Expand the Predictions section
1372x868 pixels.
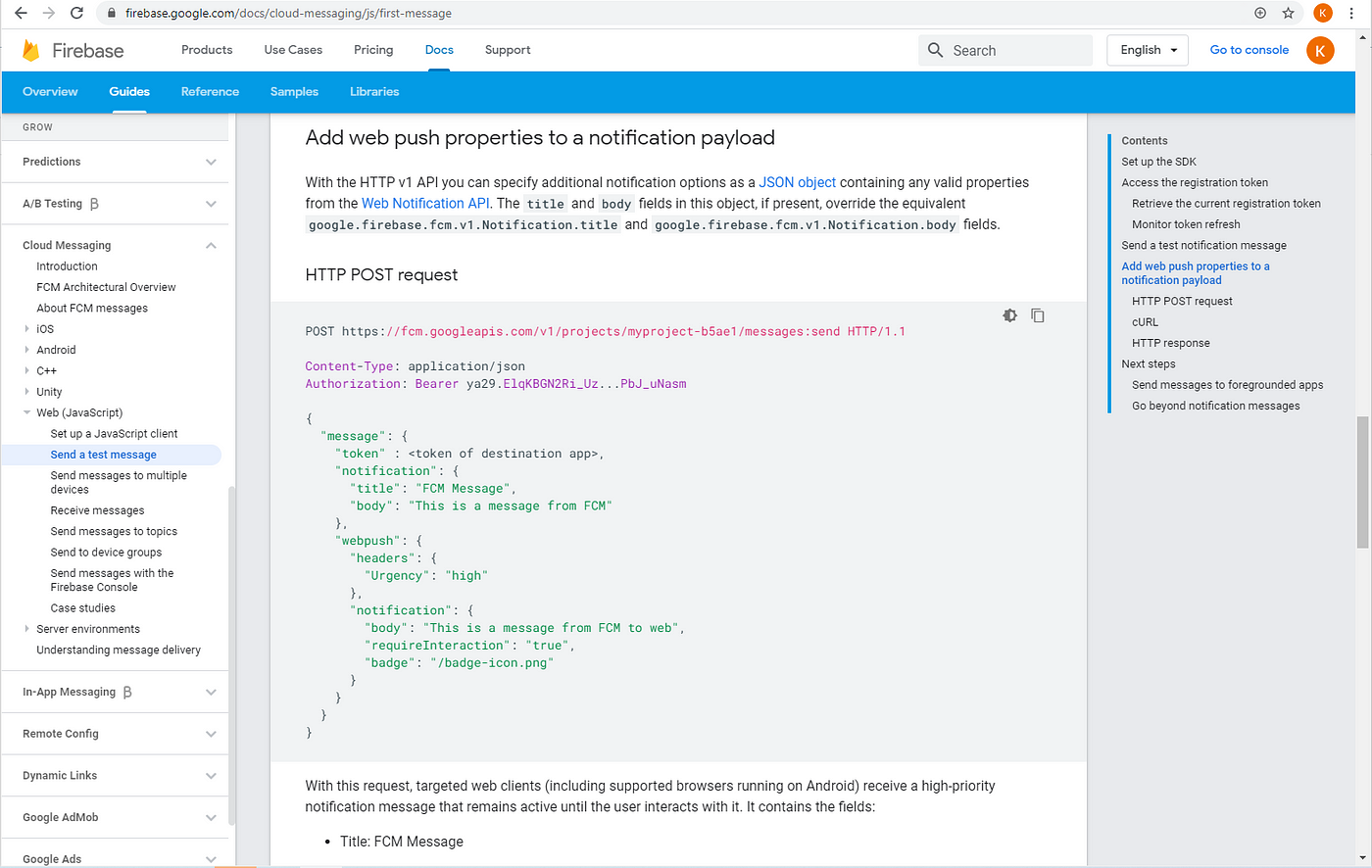pyautogui.click(x=211, y=162)
